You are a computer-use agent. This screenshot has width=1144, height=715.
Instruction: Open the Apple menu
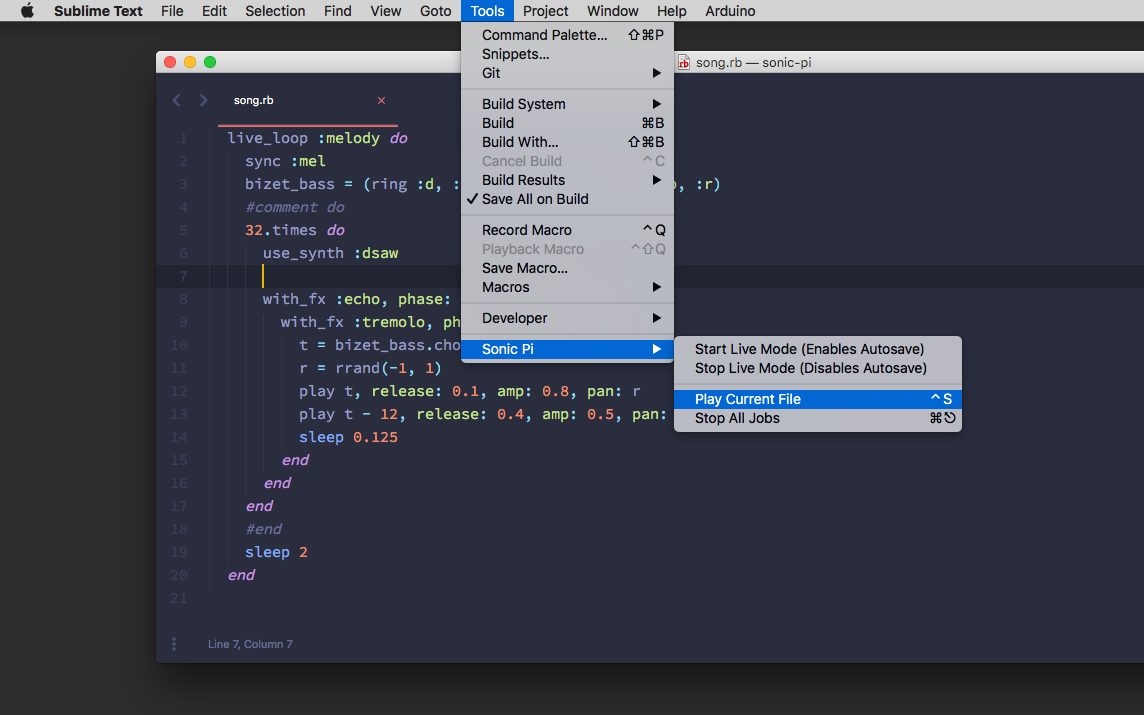(x=27, y=10)
